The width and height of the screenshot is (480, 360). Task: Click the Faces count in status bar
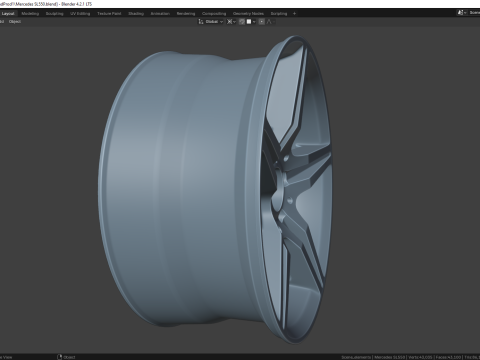pyautogui.click(x=449, y=357)
